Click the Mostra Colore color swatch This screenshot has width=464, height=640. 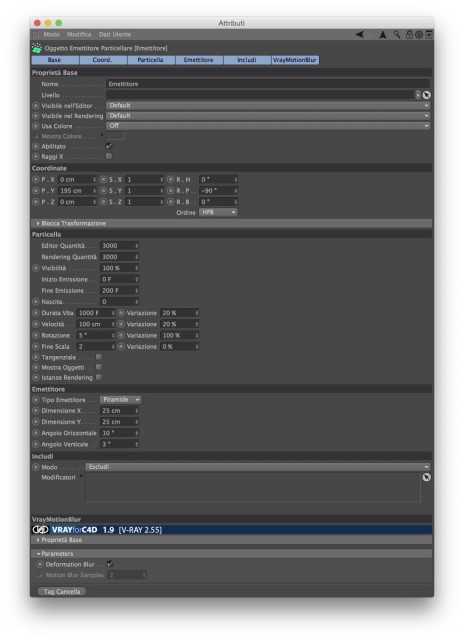point(115,136)
